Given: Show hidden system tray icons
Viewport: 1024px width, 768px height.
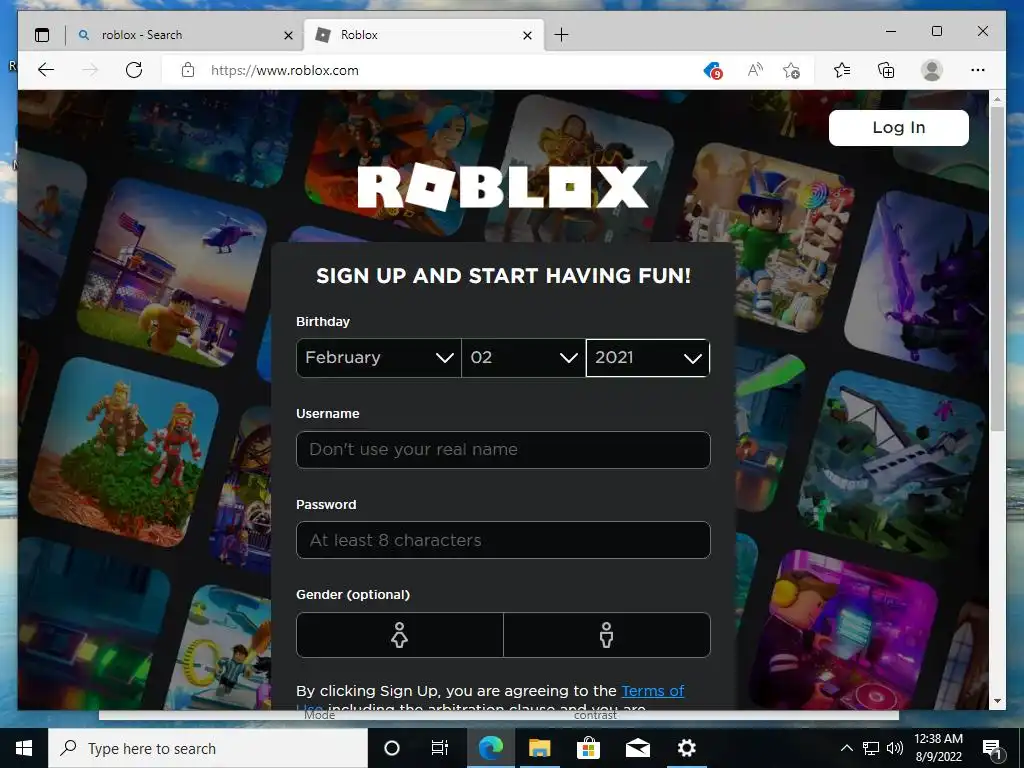Looking at the screenshot, I should [x=846, y=748].
